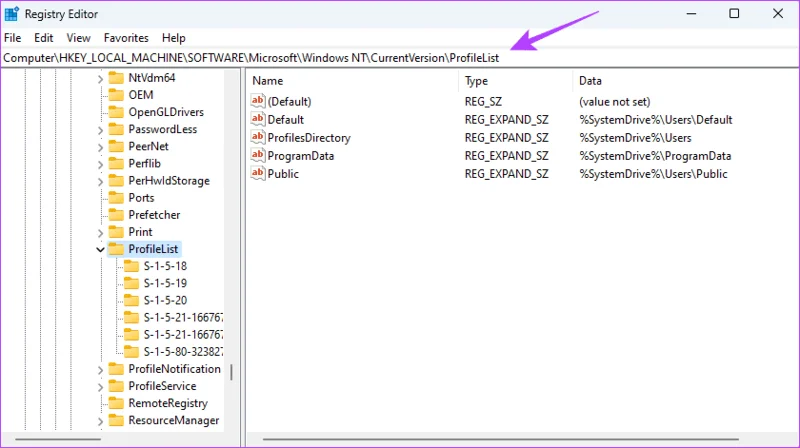Click the %SystemDrive%\Users\Public data cell
The image size is (800, 448).
(x=653, y=174)
